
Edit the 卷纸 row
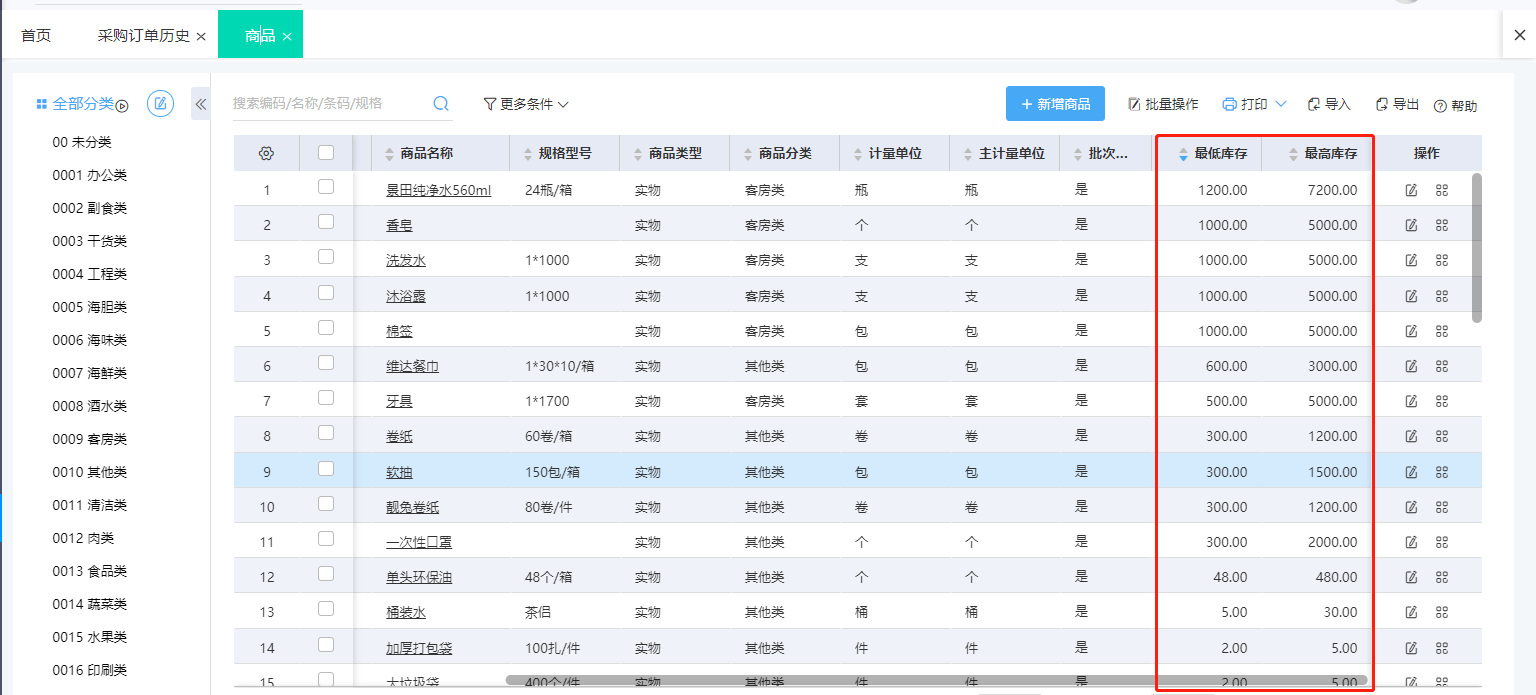pos(1411,436)
